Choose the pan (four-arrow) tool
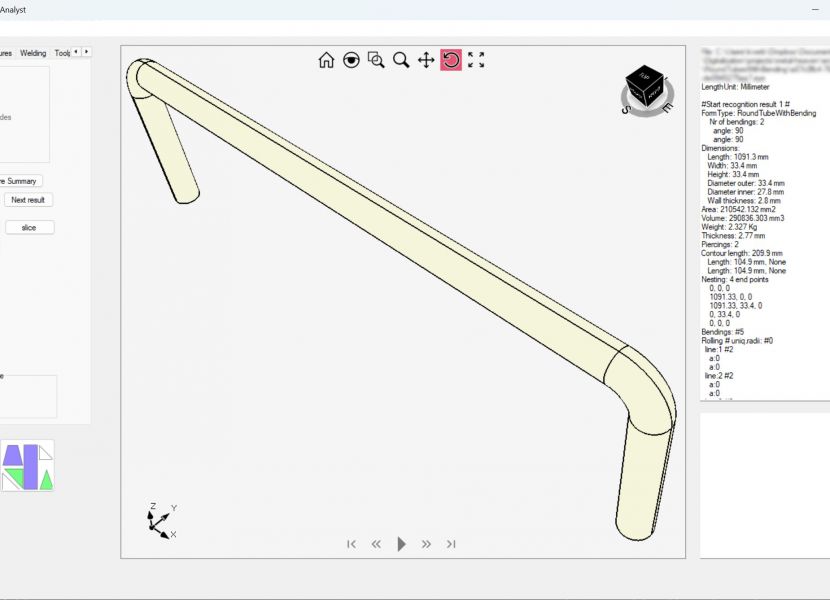This screenshot has width=830, height=600. coord(426,60)
